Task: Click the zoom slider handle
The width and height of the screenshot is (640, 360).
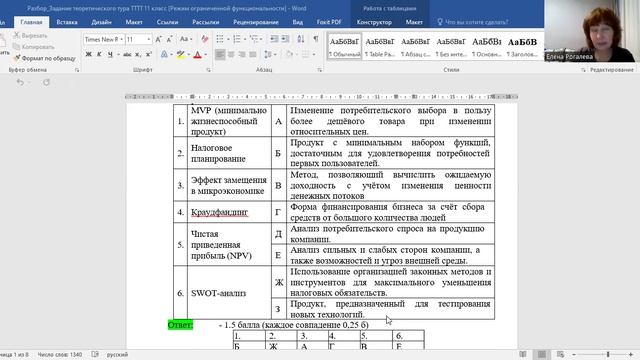Action: (x=608, y=354)
